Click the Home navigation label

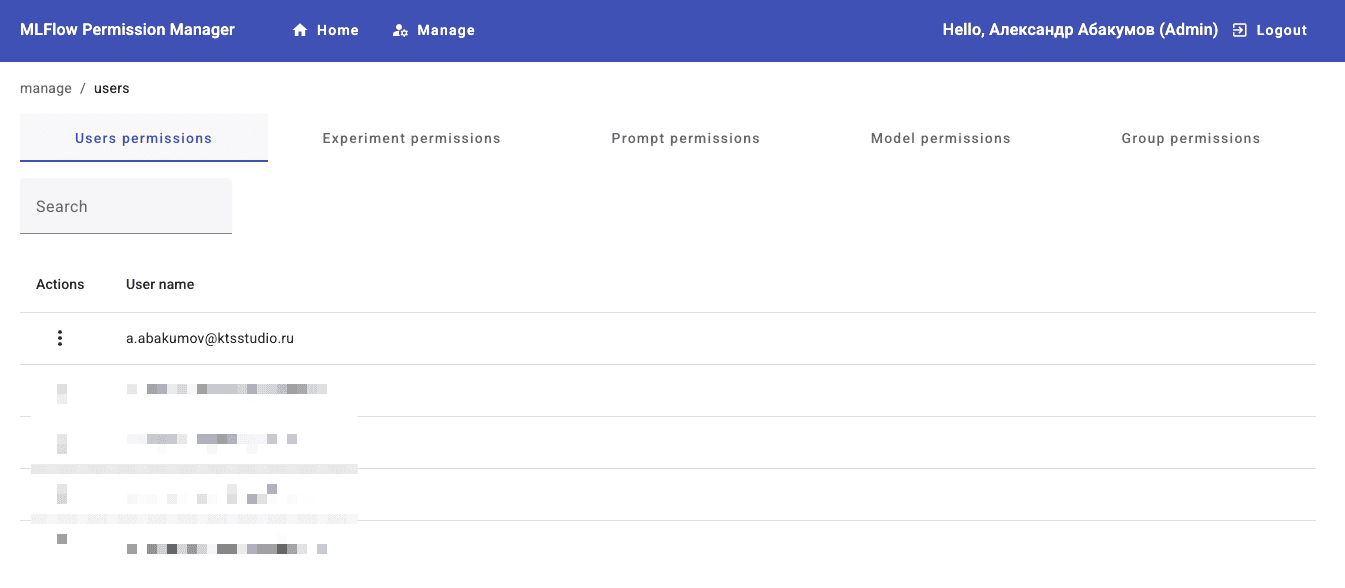[x=338, y=31]
